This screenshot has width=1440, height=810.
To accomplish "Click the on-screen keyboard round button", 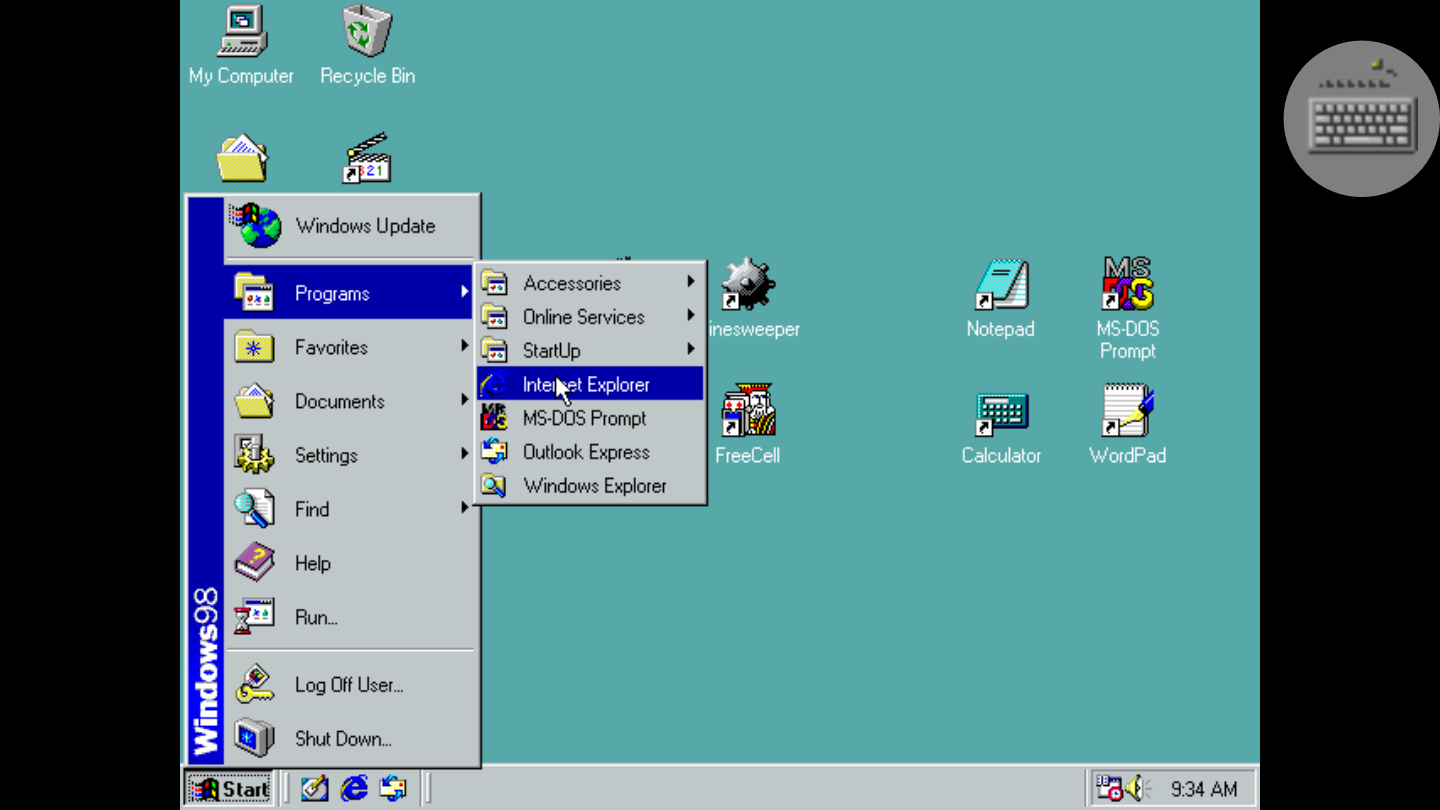I will tap(1361, 119).
